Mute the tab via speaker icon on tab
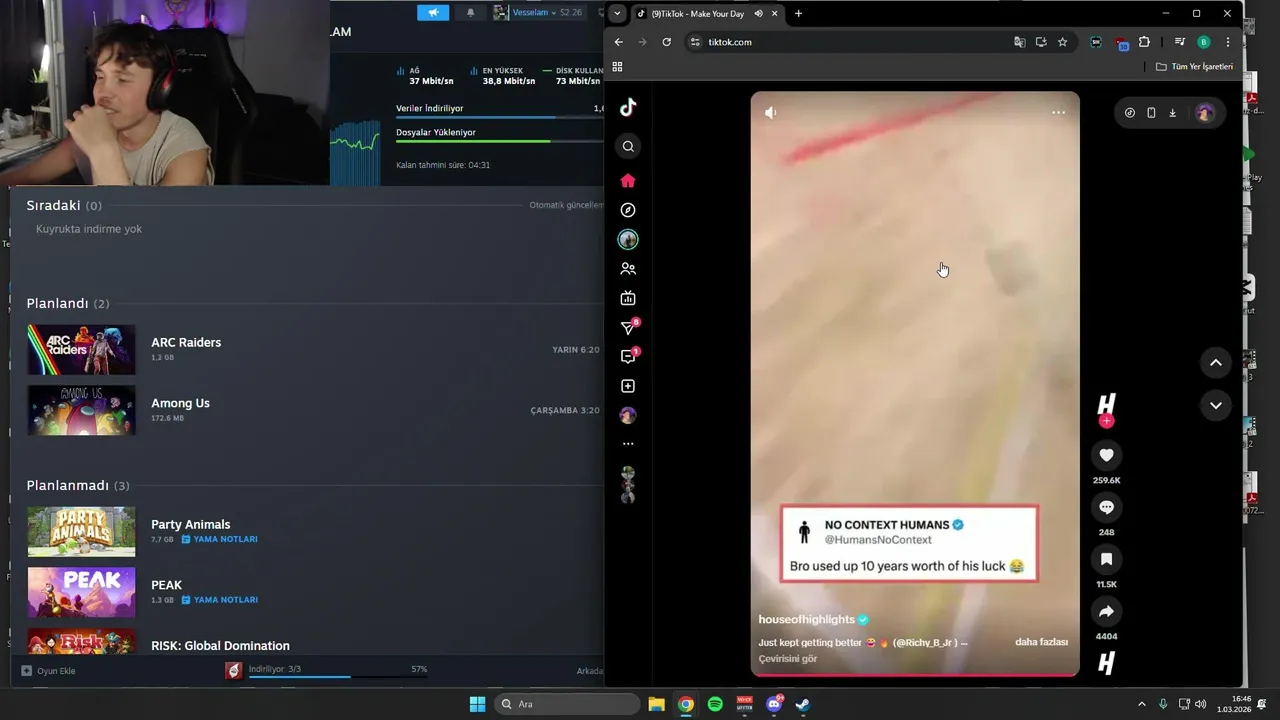This screenshot has height=720, width=1280. pos(758,14)
